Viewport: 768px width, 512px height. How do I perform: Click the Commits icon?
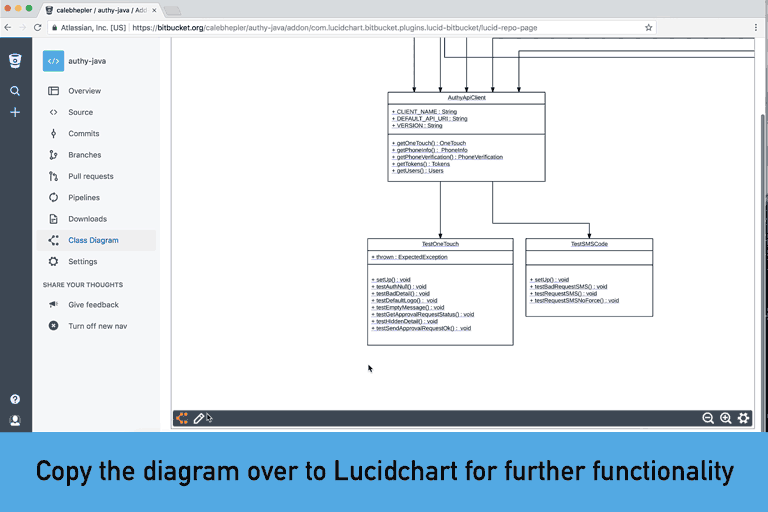(53, 133)
